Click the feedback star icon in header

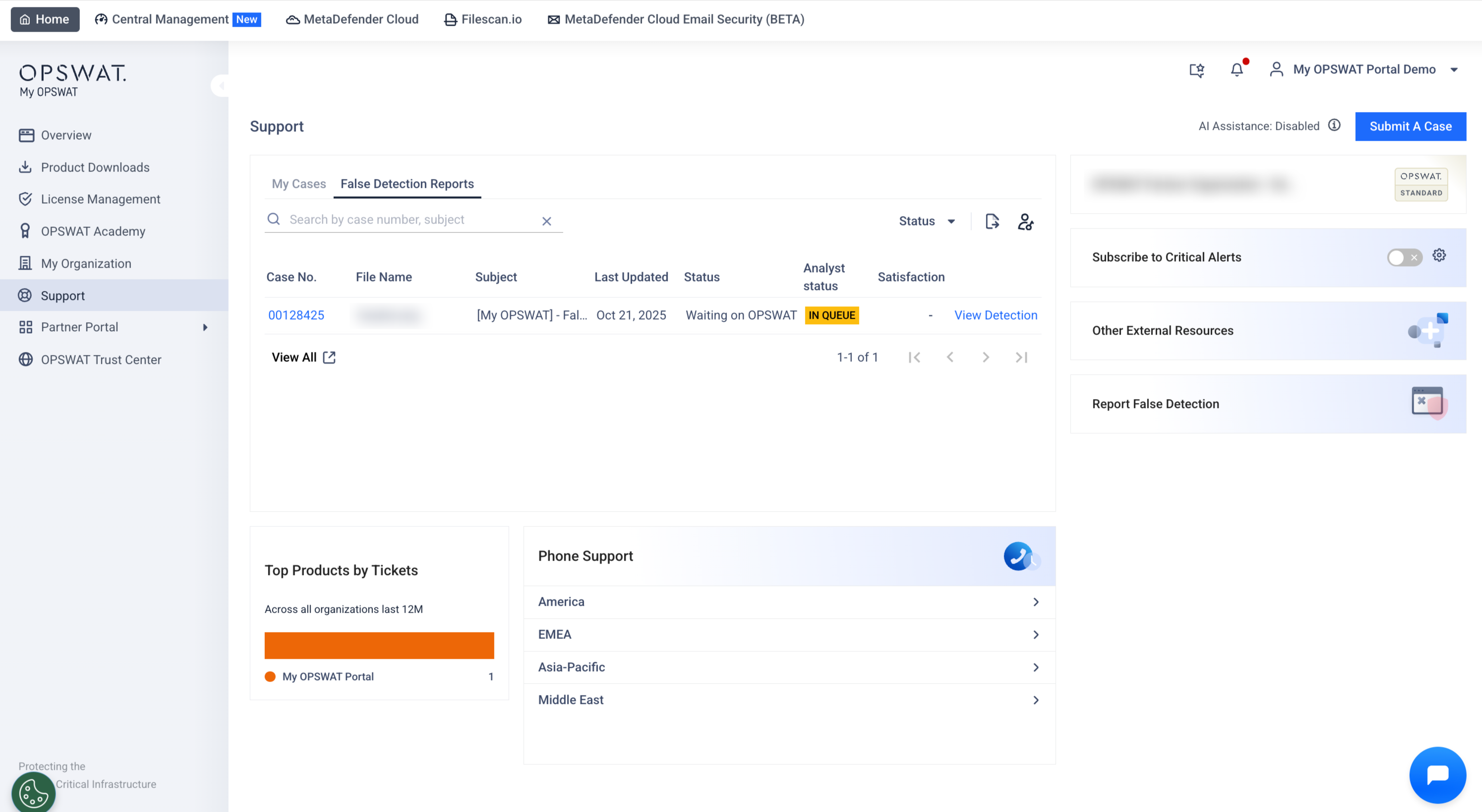coord(1196,70)
